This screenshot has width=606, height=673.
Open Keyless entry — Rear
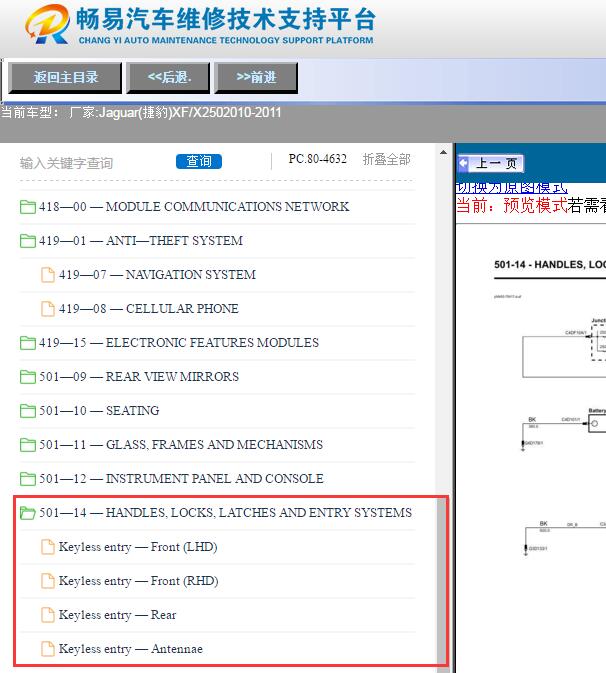pos(118,615)
